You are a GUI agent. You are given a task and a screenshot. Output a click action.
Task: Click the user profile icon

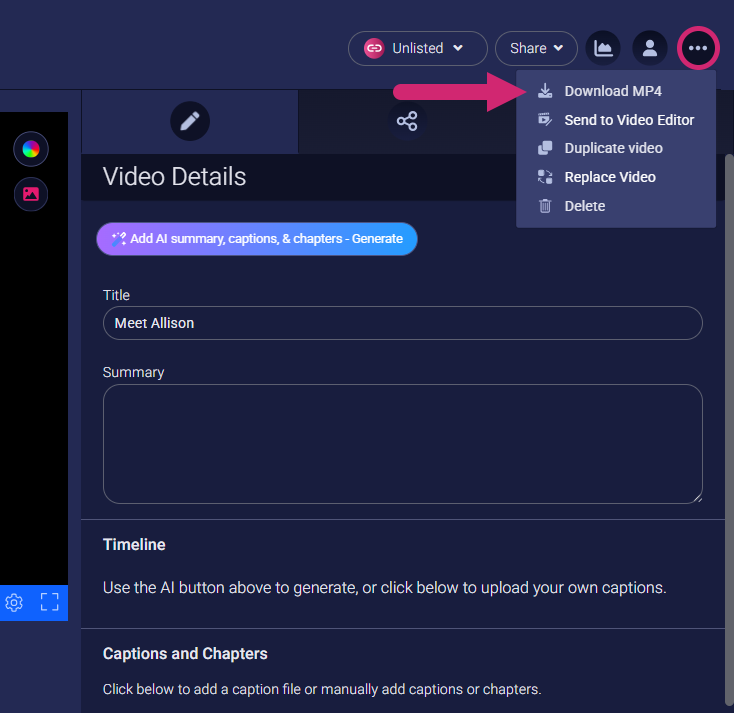[x=650, y=48]
